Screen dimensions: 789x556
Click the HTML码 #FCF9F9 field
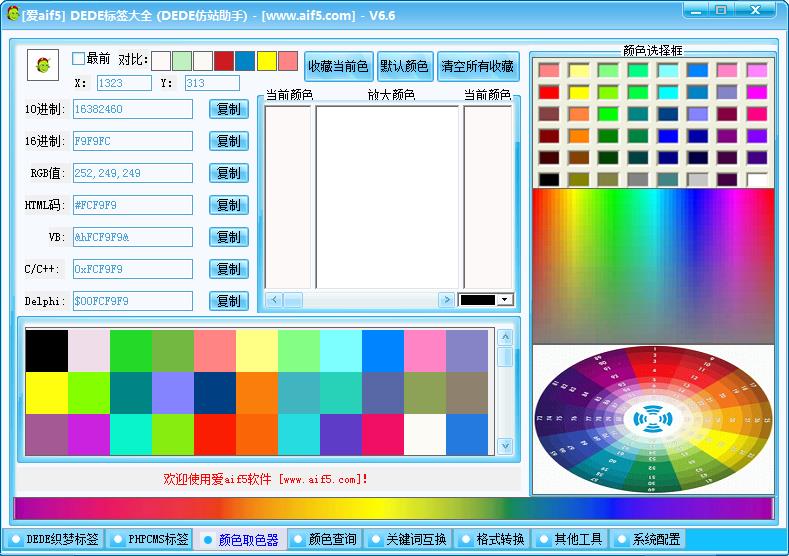[x=133, y=205]
